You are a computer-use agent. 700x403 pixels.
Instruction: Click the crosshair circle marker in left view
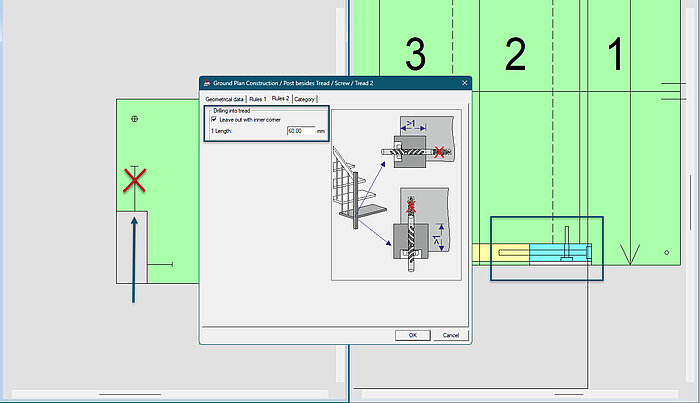[x=134, y=119]
